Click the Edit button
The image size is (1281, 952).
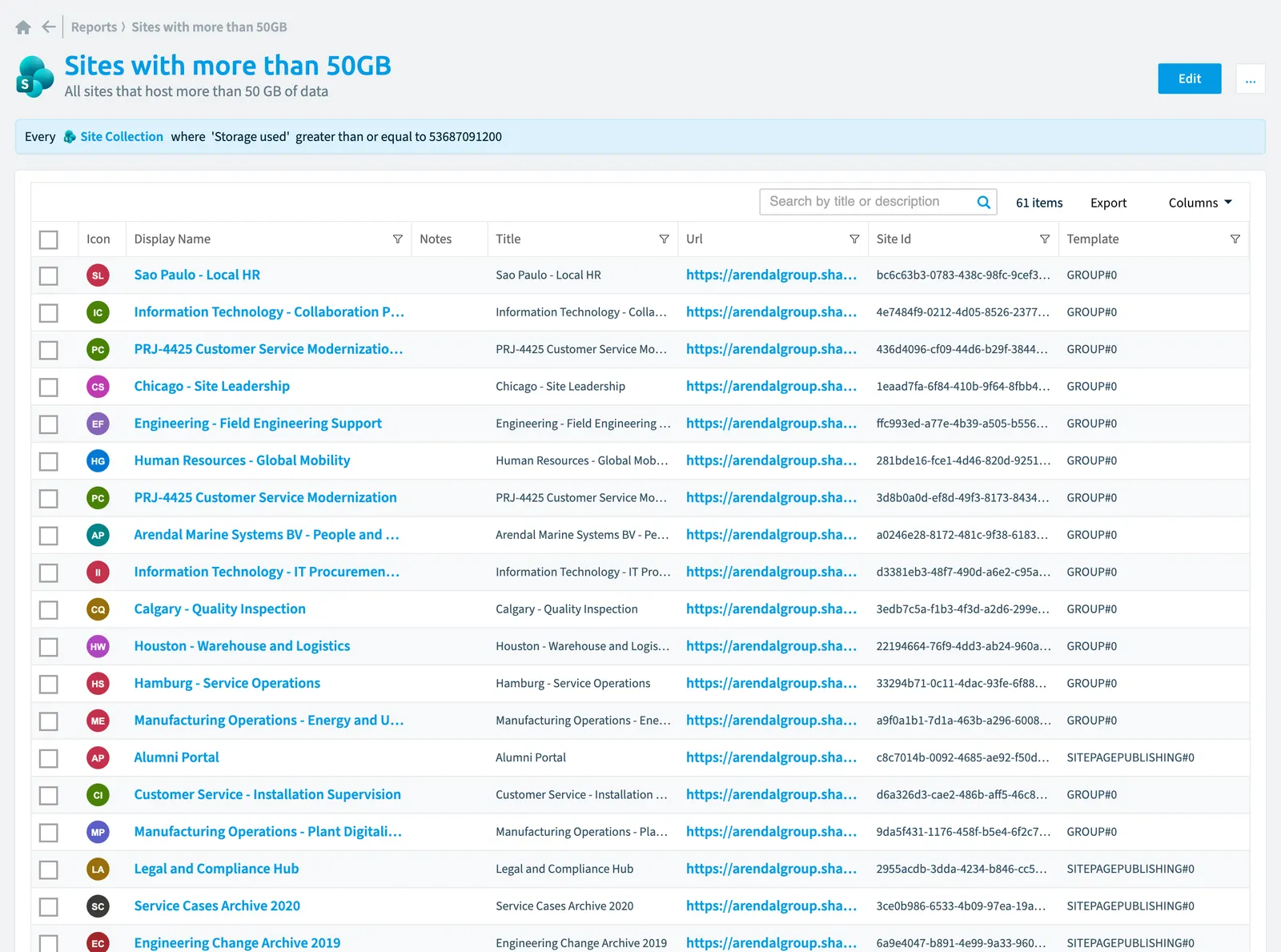(1190, 78)
